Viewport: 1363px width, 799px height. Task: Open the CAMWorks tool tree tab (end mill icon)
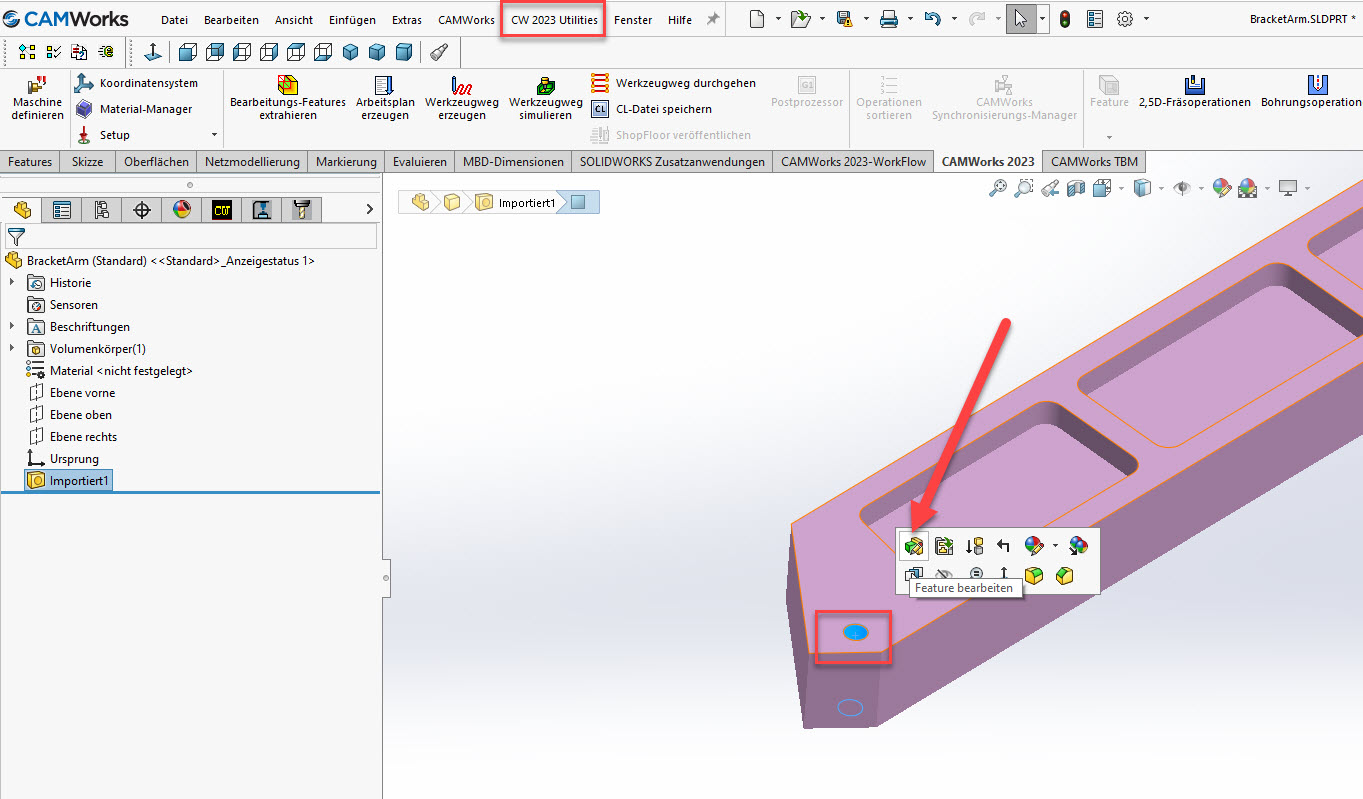pyautogui.click(x=301, y=209)
